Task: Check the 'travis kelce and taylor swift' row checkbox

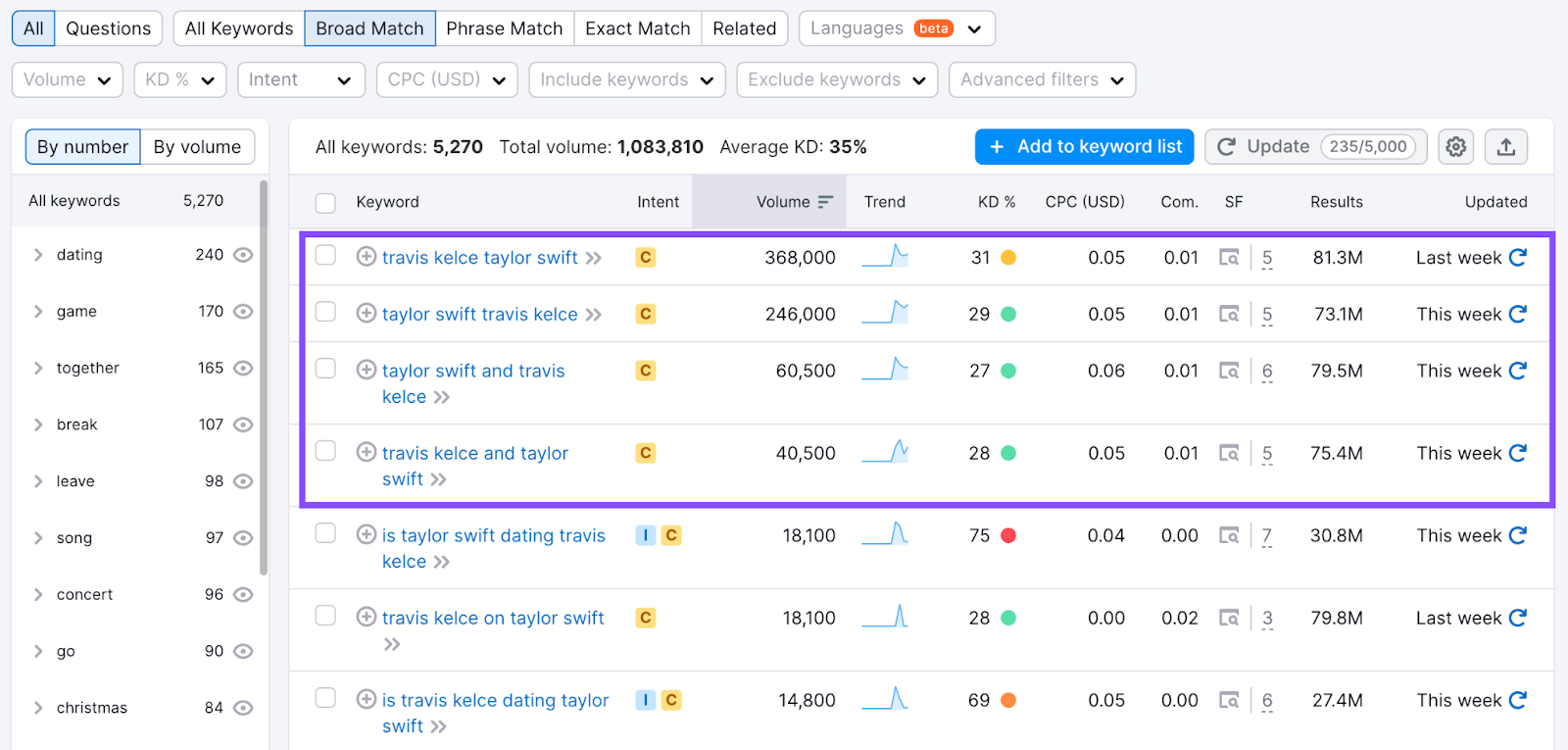Action: click(325, 451)
